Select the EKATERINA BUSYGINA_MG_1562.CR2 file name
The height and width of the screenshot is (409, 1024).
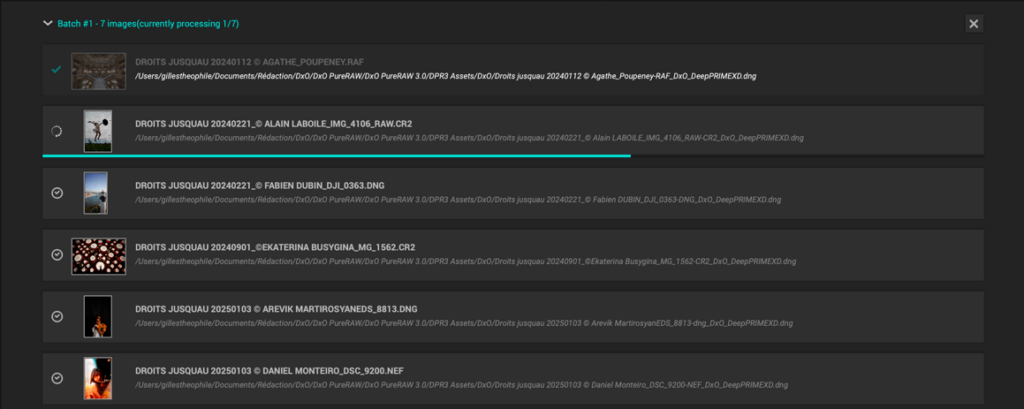click(276, 247)
